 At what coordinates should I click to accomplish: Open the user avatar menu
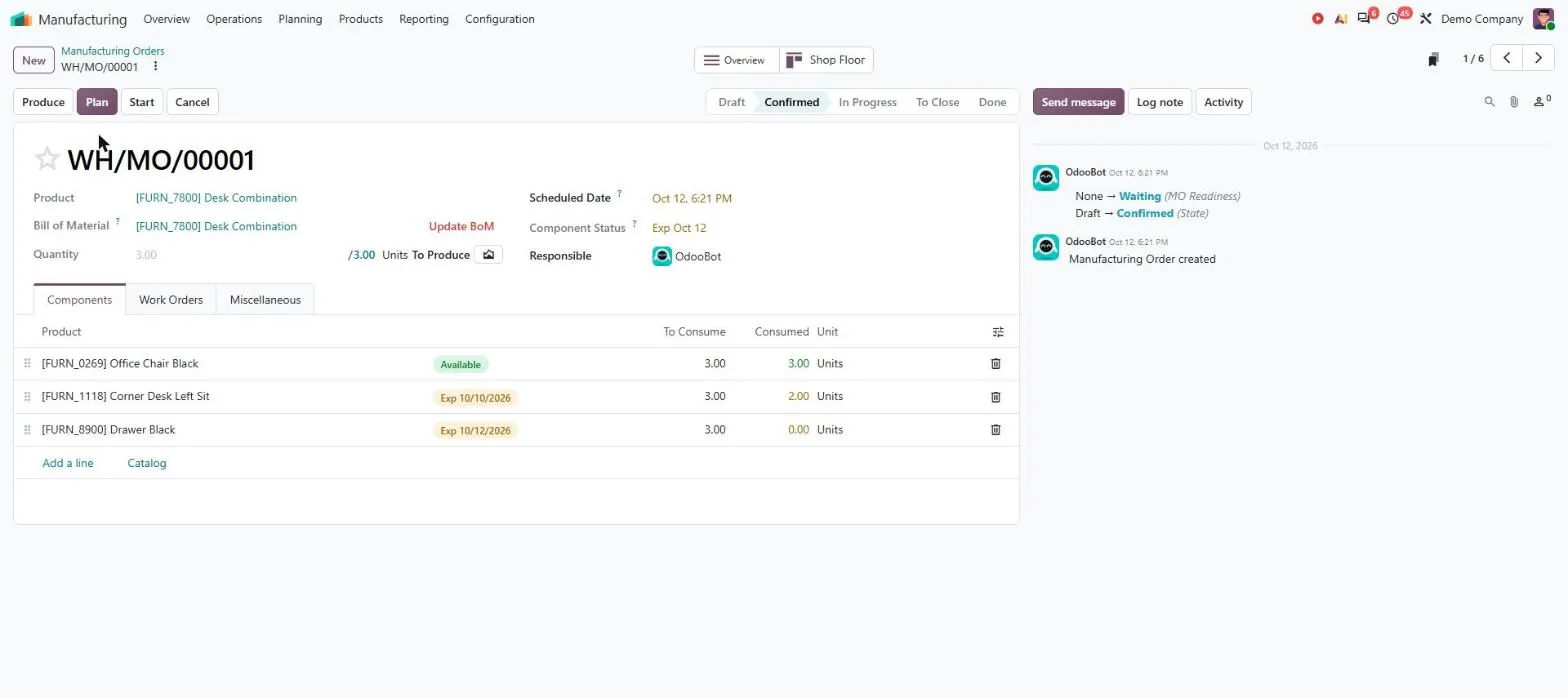pos(1544,19)
